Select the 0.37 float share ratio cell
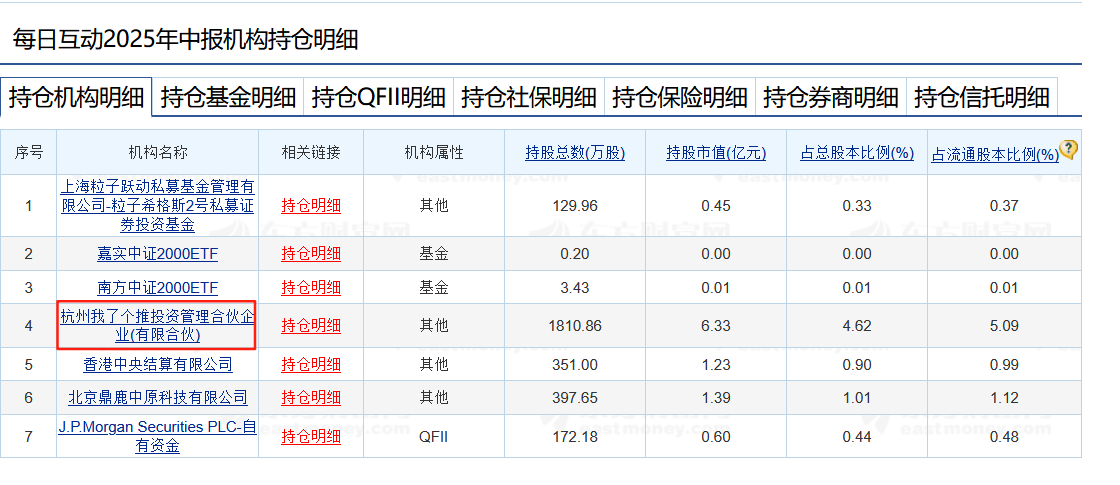 [1004, 206]
